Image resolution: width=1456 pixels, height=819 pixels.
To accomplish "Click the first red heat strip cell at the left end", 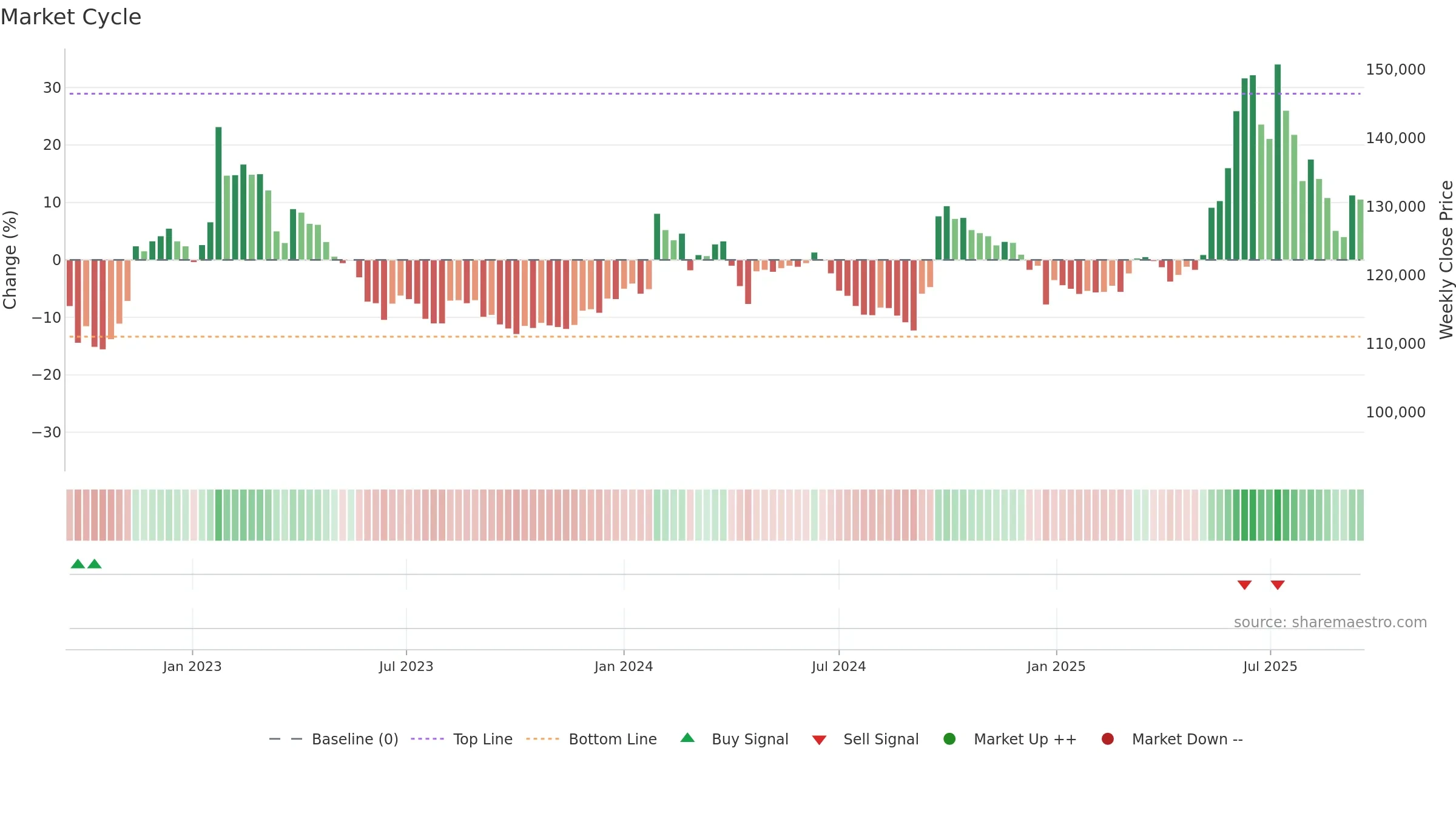I will 70,515.
